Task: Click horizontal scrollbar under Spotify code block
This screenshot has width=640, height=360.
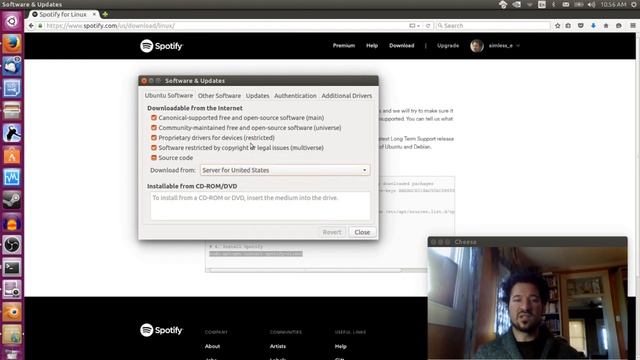Action: click(306, 270)
